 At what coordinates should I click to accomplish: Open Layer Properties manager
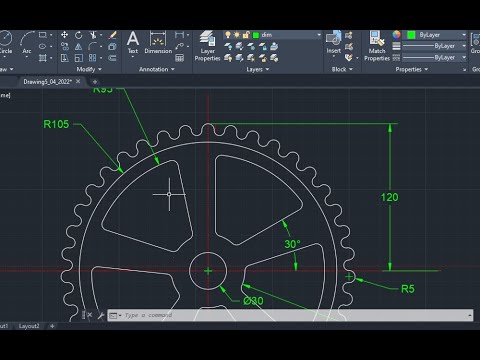point(207,46)
